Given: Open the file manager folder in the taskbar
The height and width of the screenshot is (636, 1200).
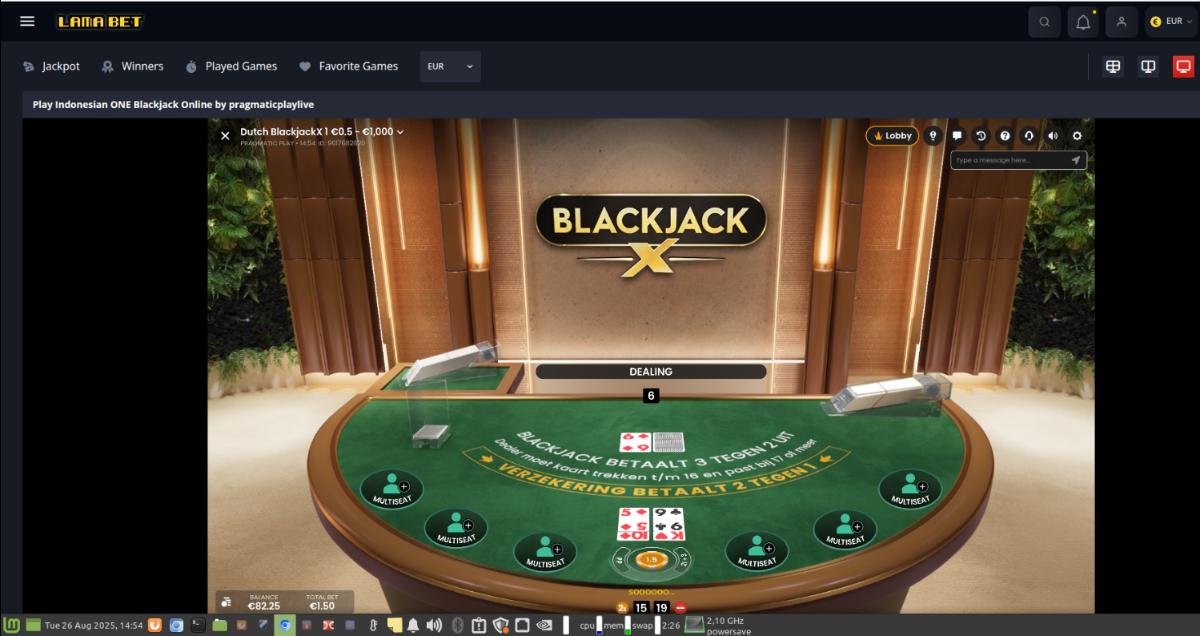Looking at the screenshot, I should pos(219,625).
